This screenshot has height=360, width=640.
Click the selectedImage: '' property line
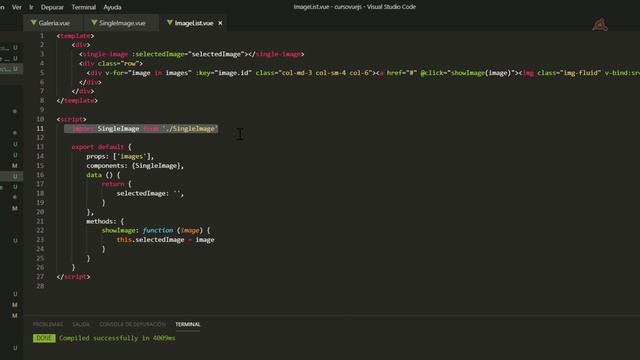tap(150, 193)
